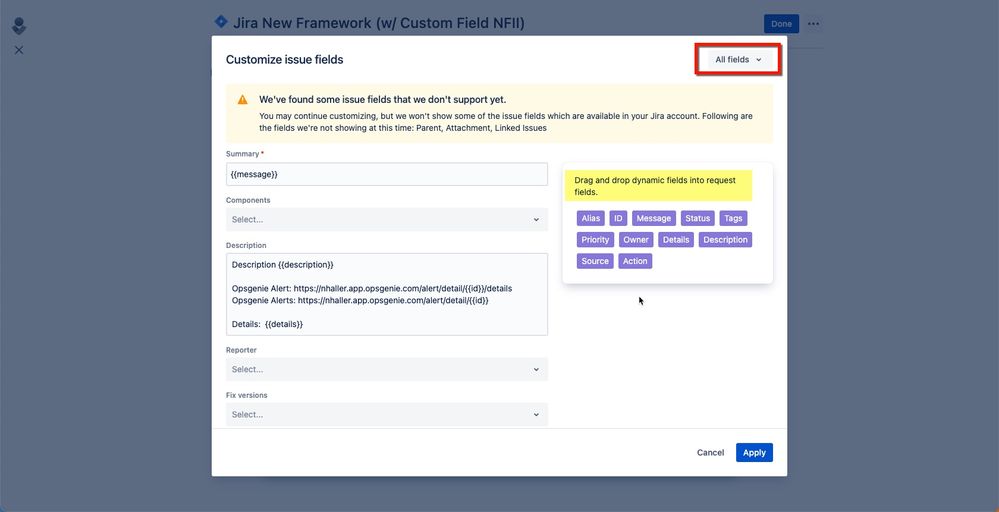Click the warning triangle icon

point(243,100)
